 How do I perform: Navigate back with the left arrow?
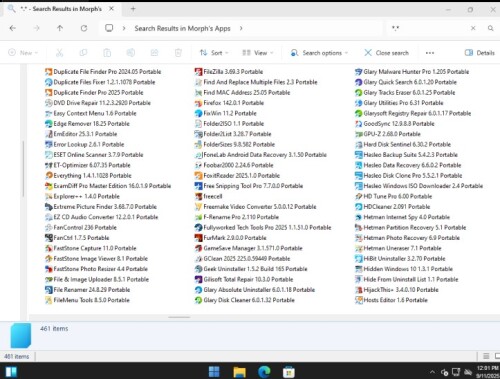point(13,28)
